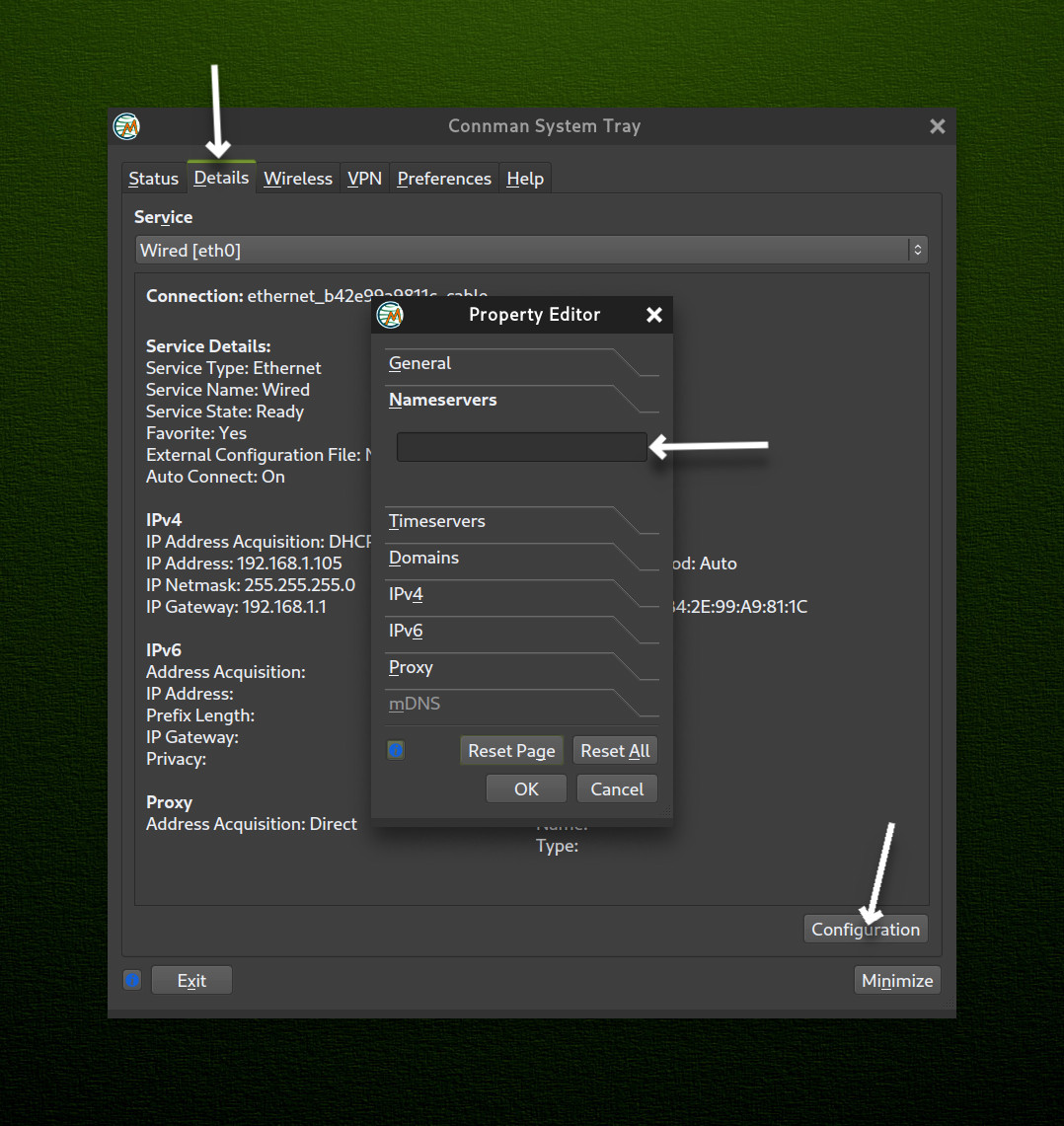
Task: Click the 'IP Gateway: 192.168.1.1' text
Action: (x=236, y=607)
